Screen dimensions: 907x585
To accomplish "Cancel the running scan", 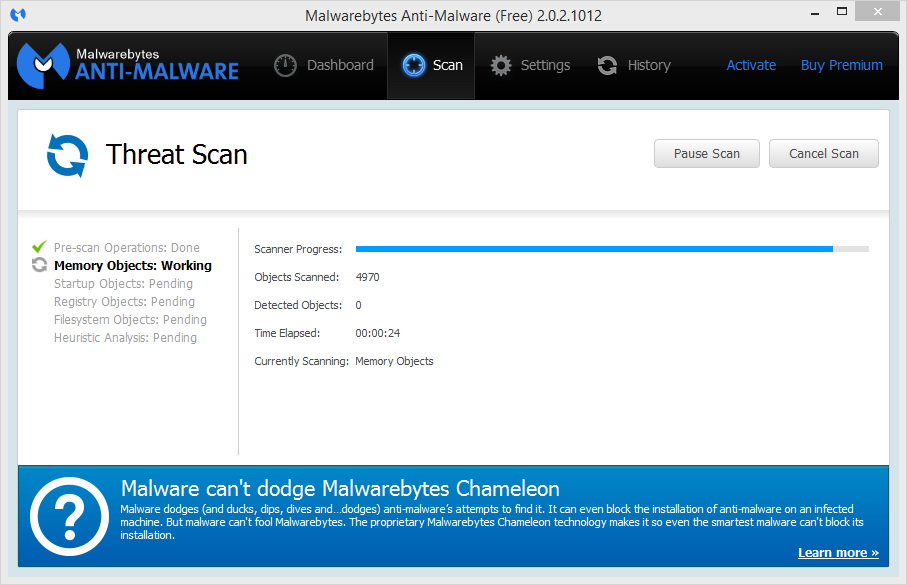I will pos(824,153).
